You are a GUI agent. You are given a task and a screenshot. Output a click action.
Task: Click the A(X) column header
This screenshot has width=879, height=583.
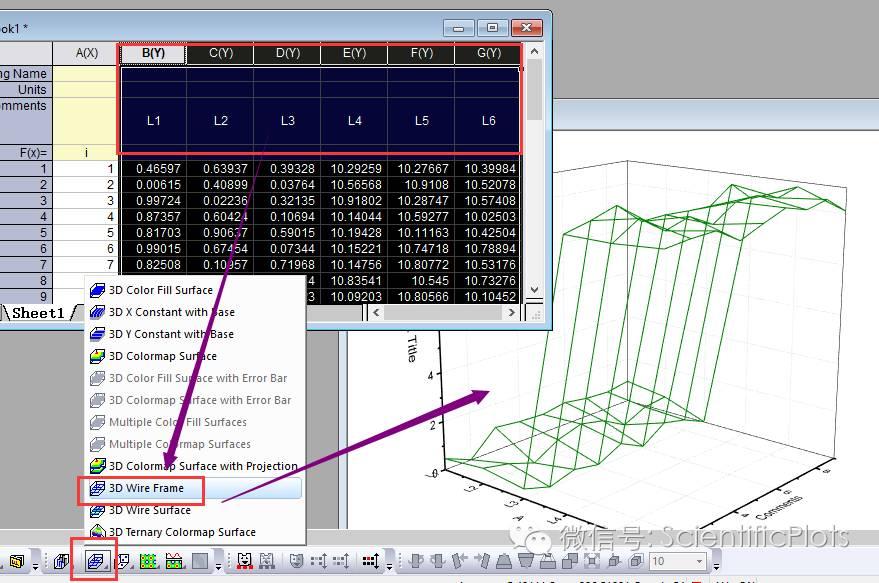(x=86, y=52)
